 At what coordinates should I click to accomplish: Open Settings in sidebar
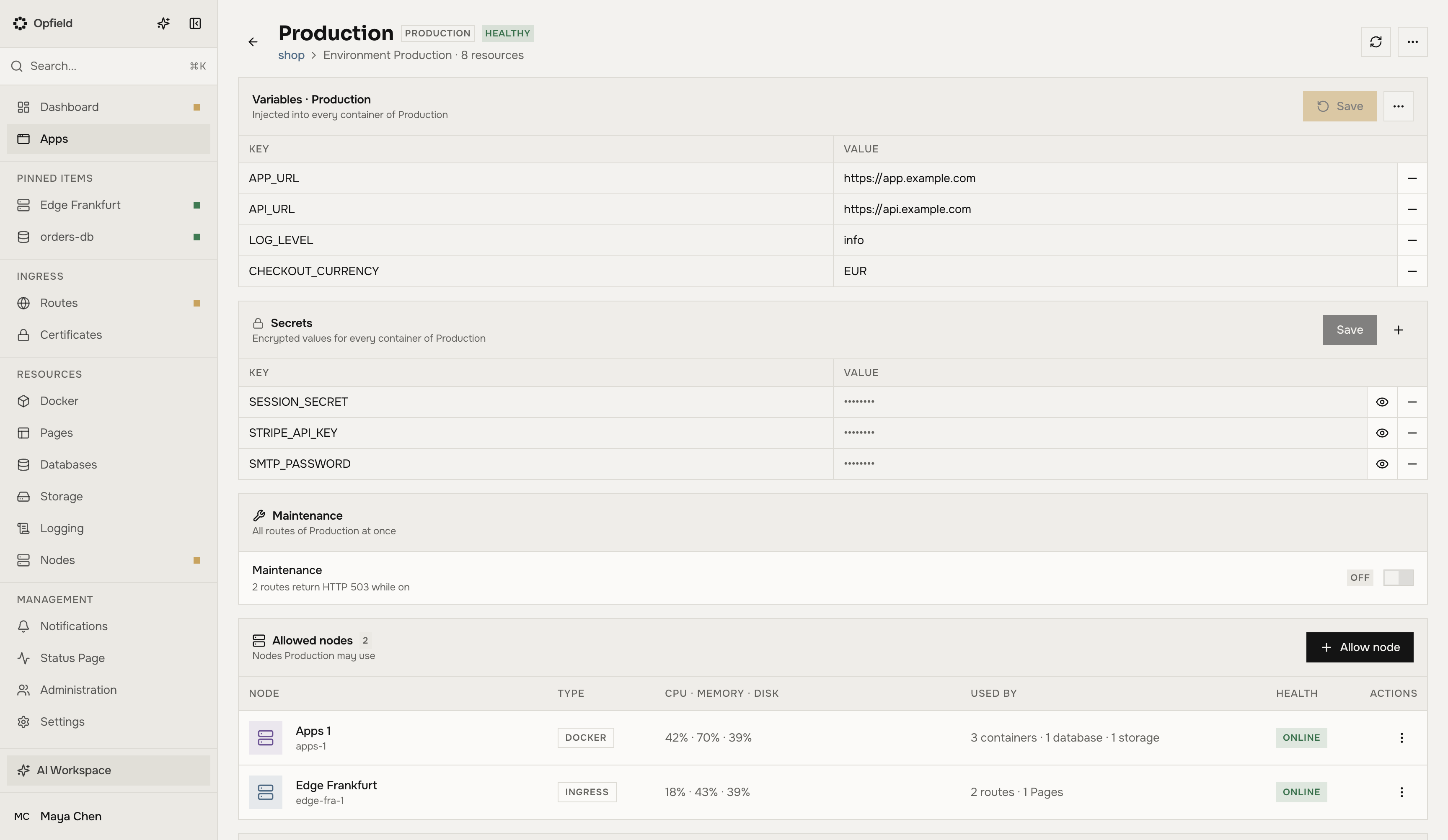click(x=109, y=722)
